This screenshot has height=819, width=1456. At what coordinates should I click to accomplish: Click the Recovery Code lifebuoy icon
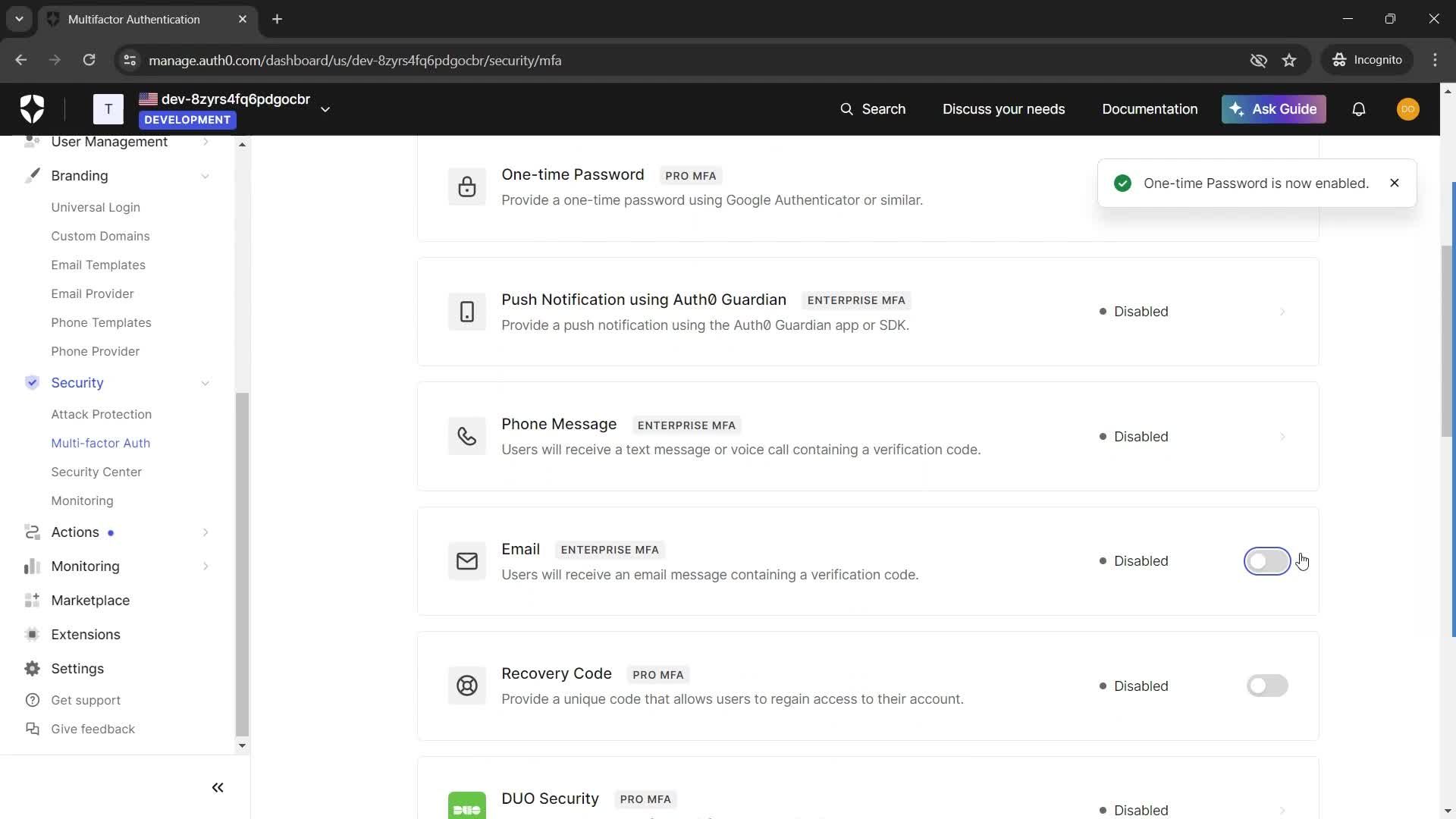(x=467, y=686)
